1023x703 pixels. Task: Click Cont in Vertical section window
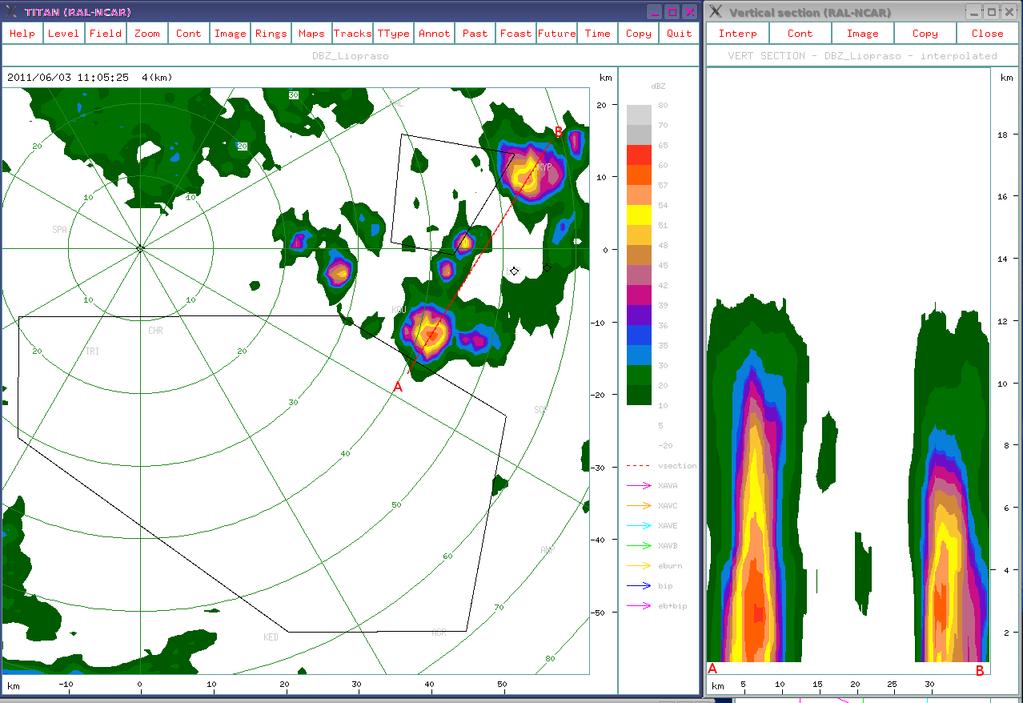coord(800,33)
